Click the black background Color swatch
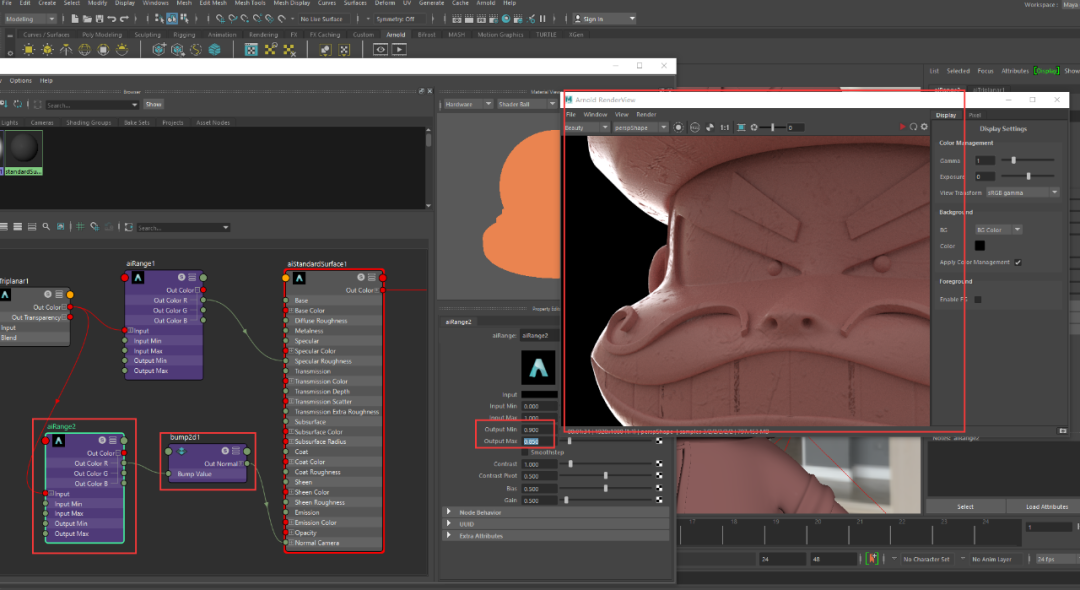Screen dimensions: 1080x590 [979, 246]
